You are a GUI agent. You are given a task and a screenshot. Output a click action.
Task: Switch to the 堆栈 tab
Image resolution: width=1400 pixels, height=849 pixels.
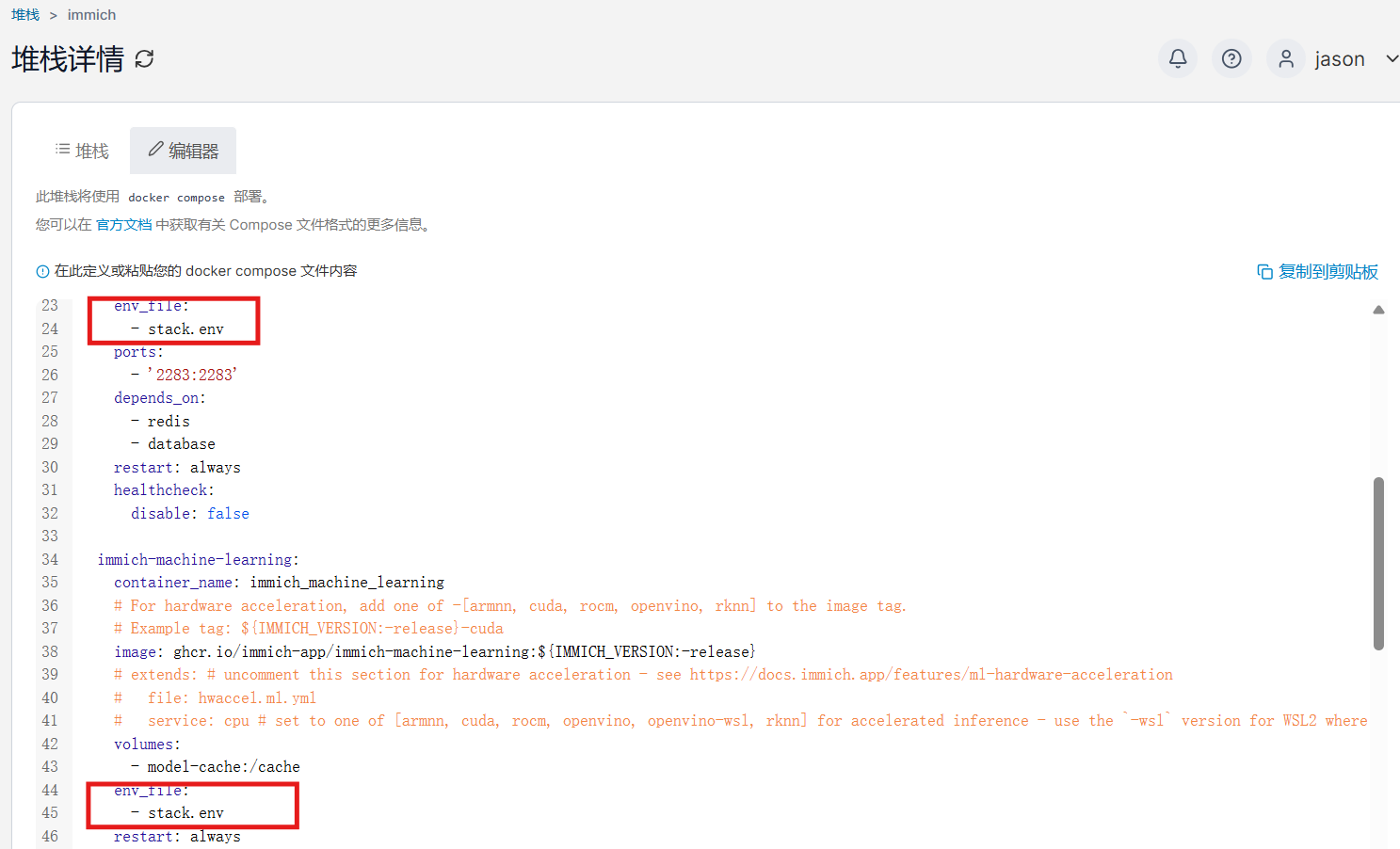(82, 151)
